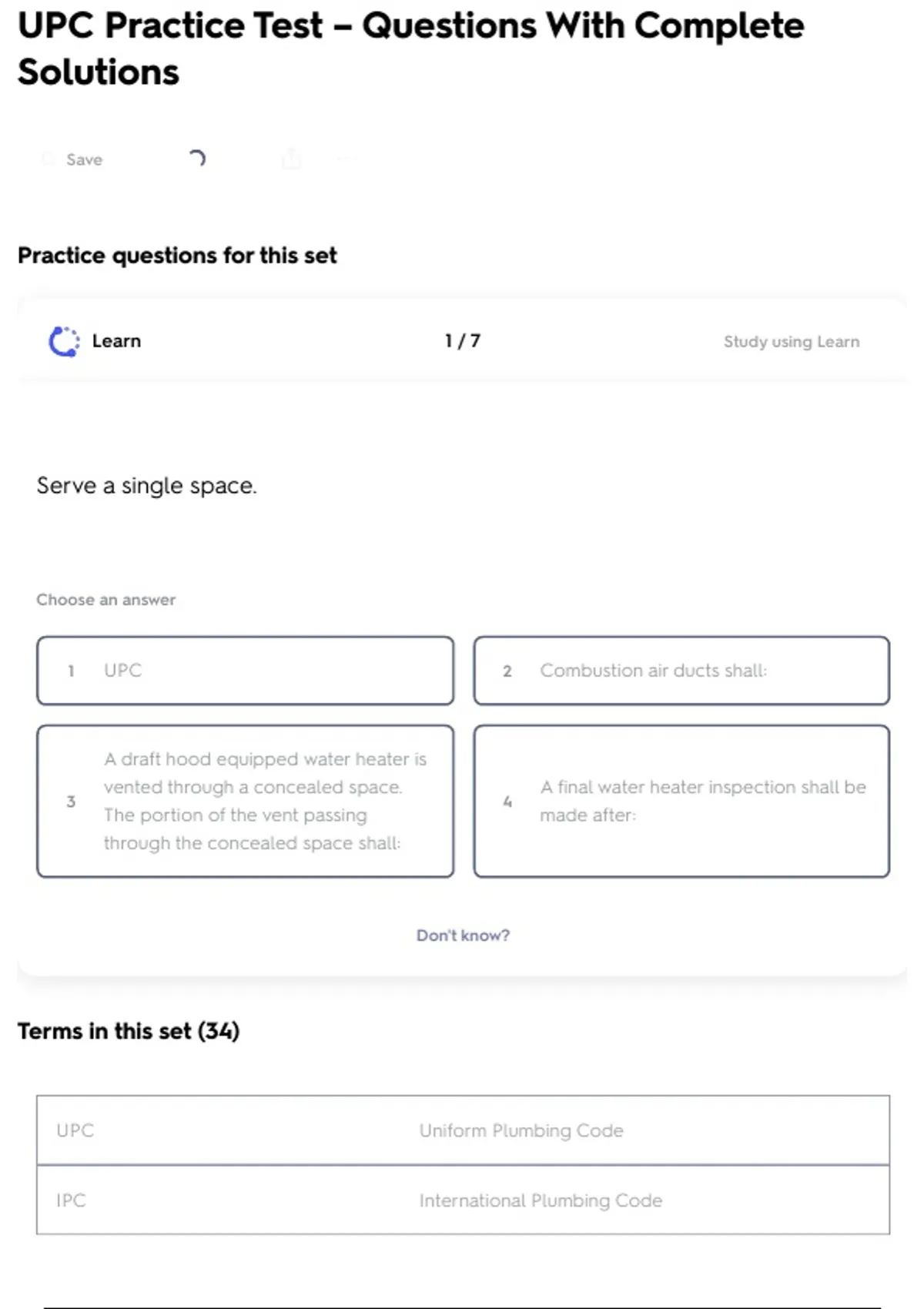This screenshot has height=1309, width=924.
Task: Click the loading spinner icon
Action: coord(197,159)
